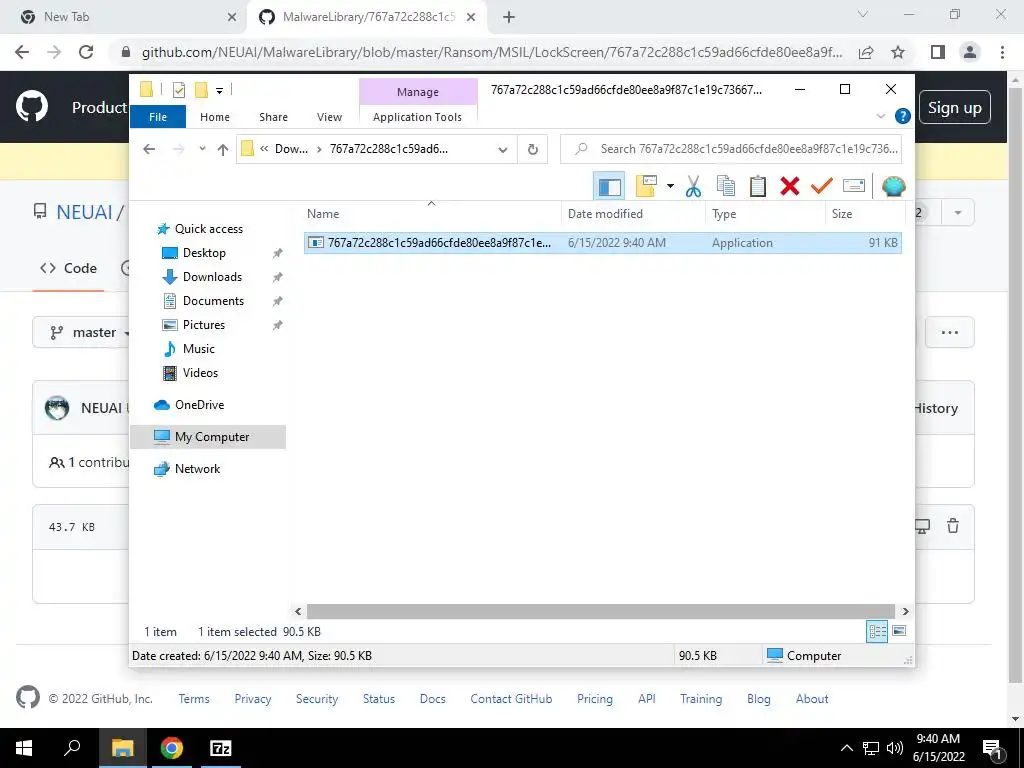Viewport: 1024px width, 768px height.
Task: Select the 767a72c288c1c59ad66cfde80ee8a9f87c1e... application file
Action: click(603, 243)
